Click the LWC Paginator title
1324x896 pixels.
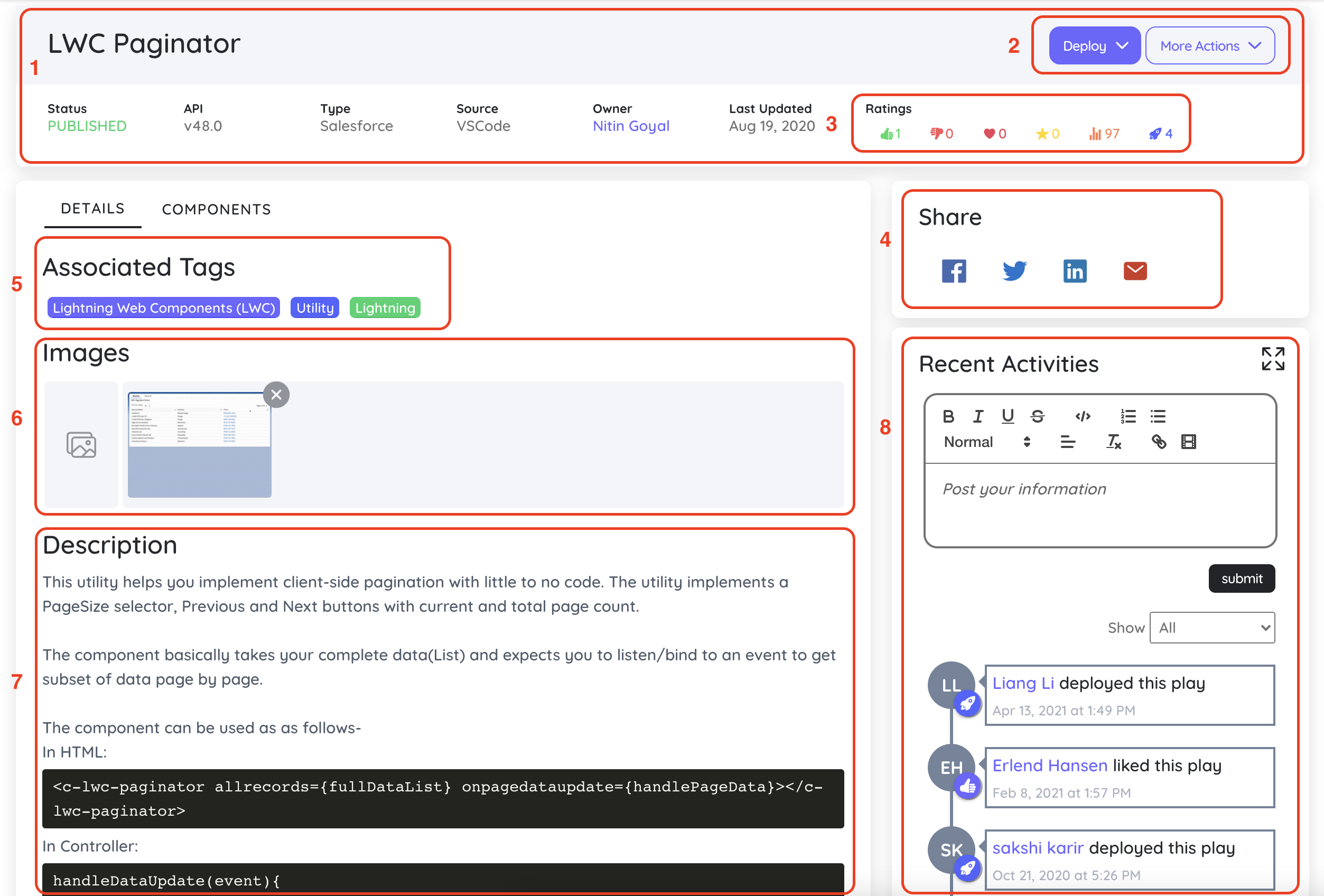click(x=144, y=43)
